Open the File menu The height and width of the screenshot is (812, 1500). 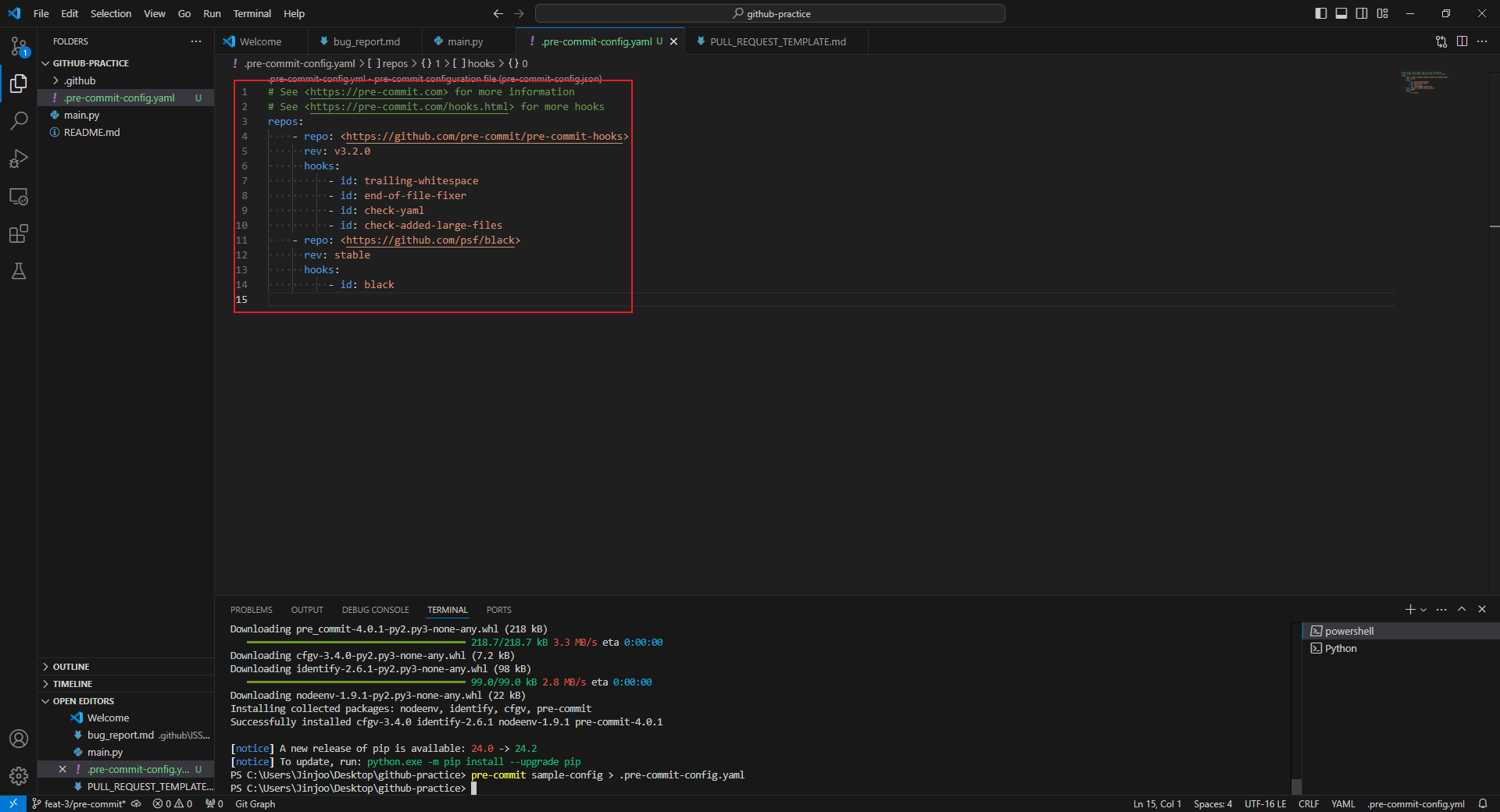coord(41,13)
